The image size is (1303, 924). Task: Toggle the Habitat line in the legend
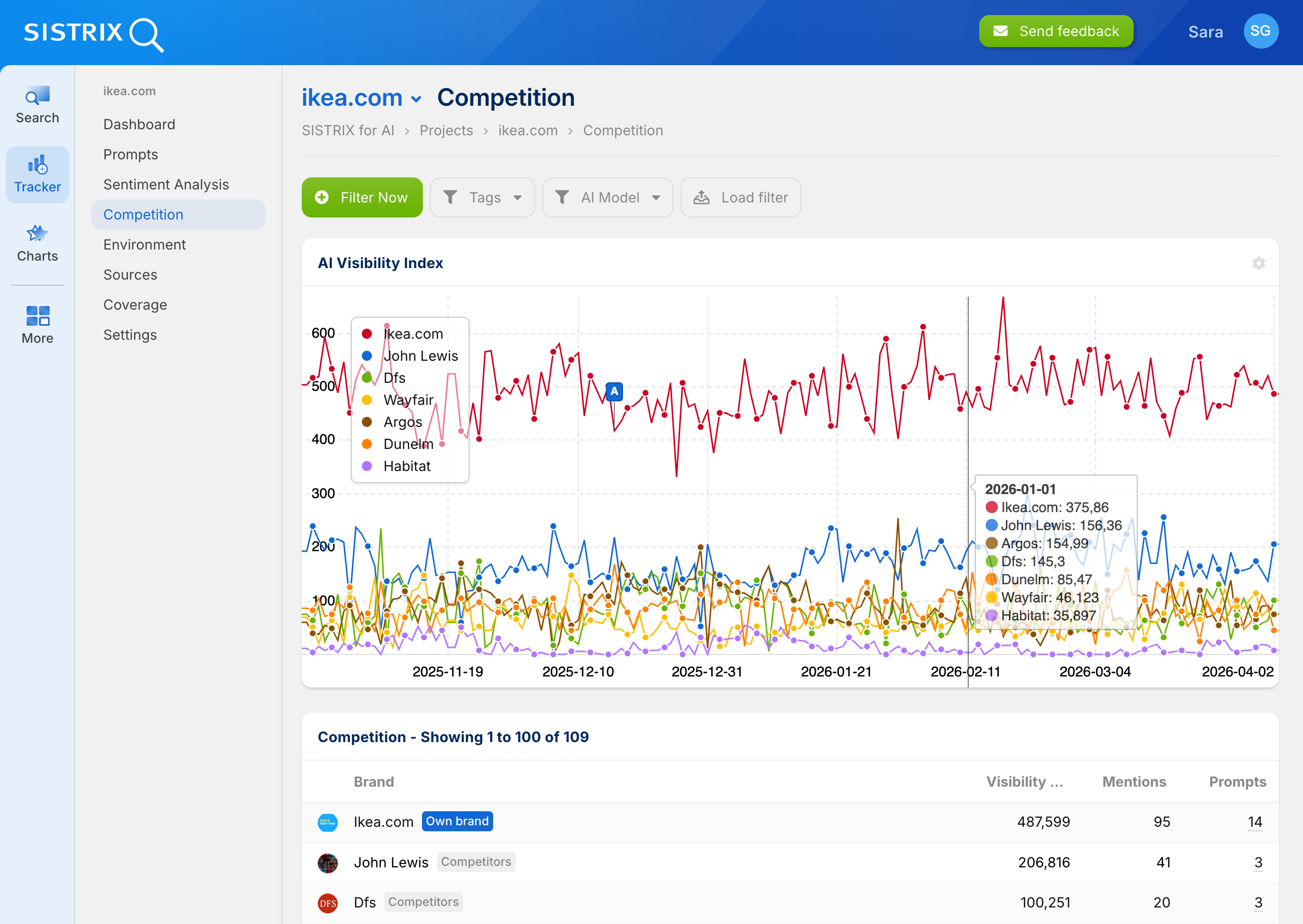pos(406,466)
